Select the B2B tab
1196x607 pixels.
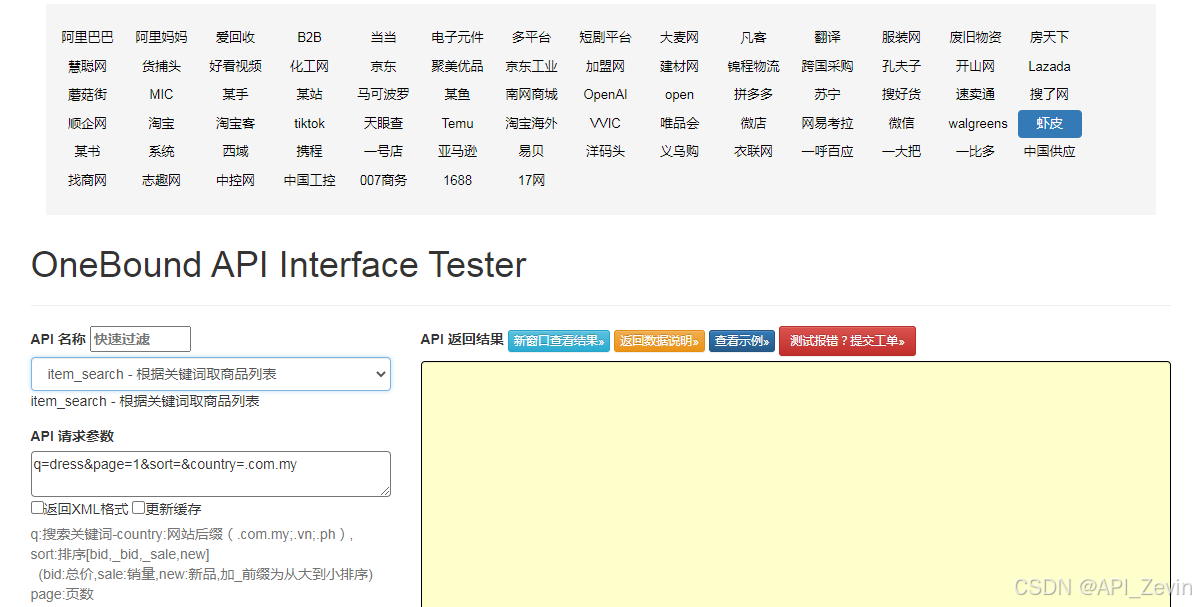(309, 37)
